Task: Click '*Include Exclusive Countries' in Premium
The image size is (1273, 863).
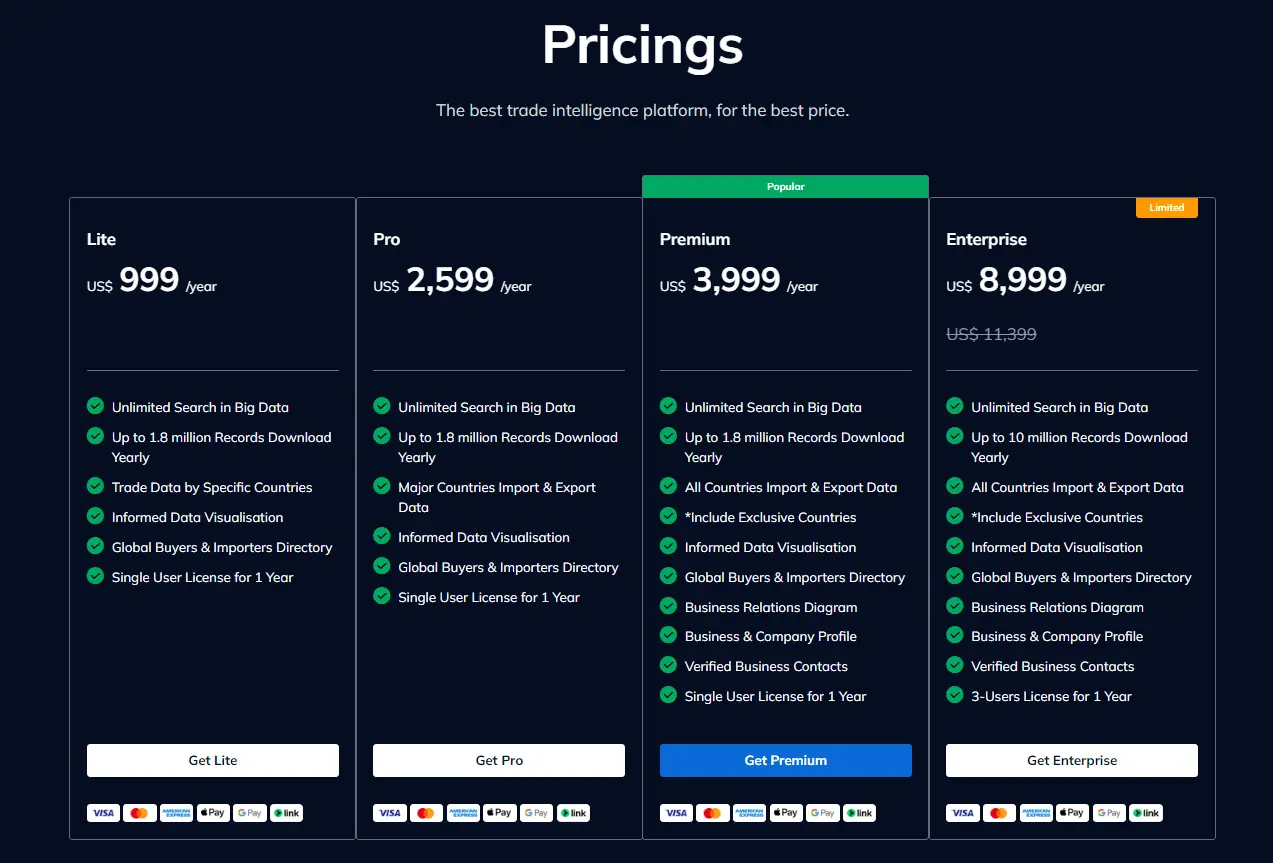Action: click(770, 517)
